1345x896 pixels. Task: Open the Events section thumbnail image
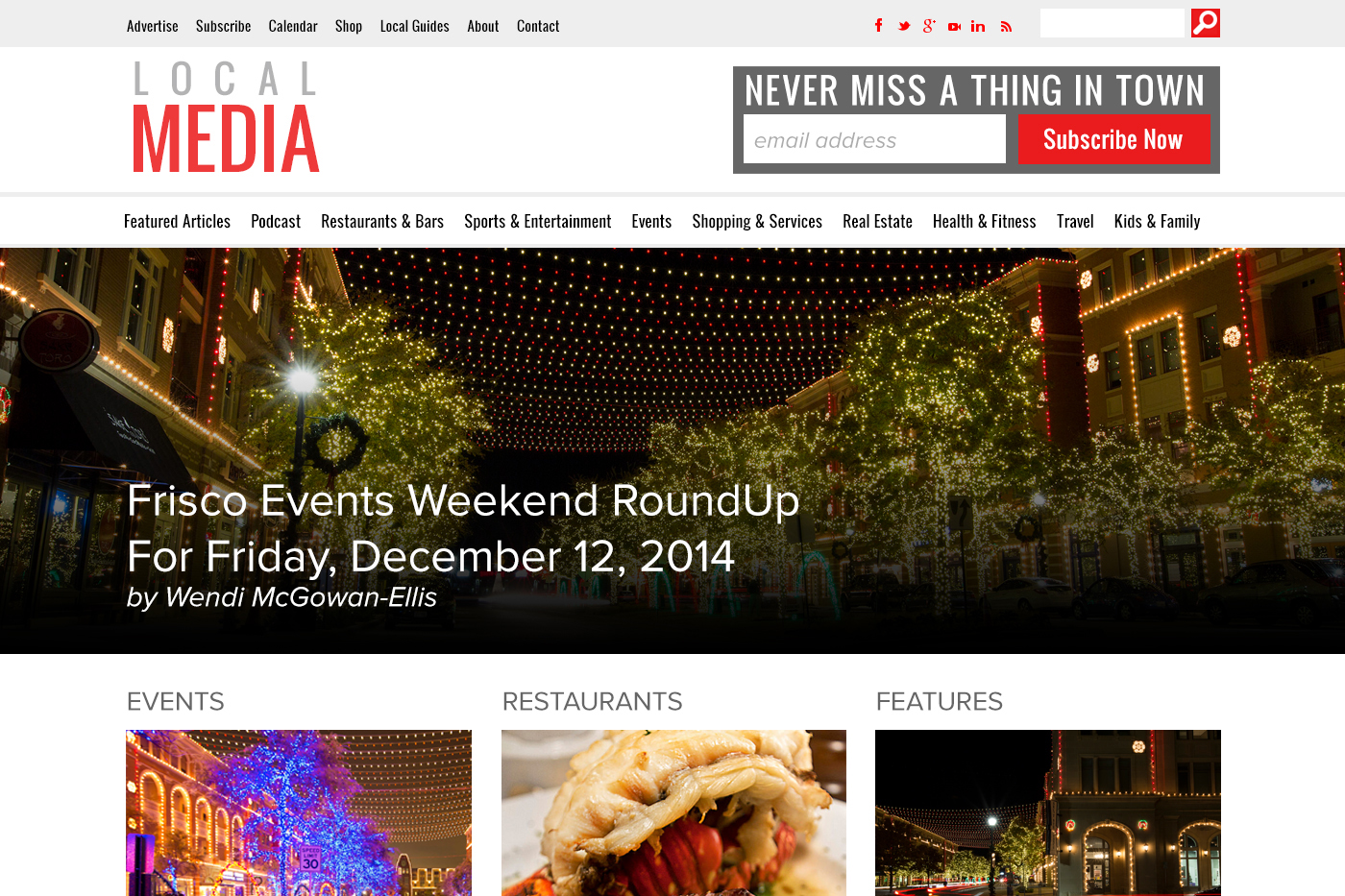click(299, 812)
